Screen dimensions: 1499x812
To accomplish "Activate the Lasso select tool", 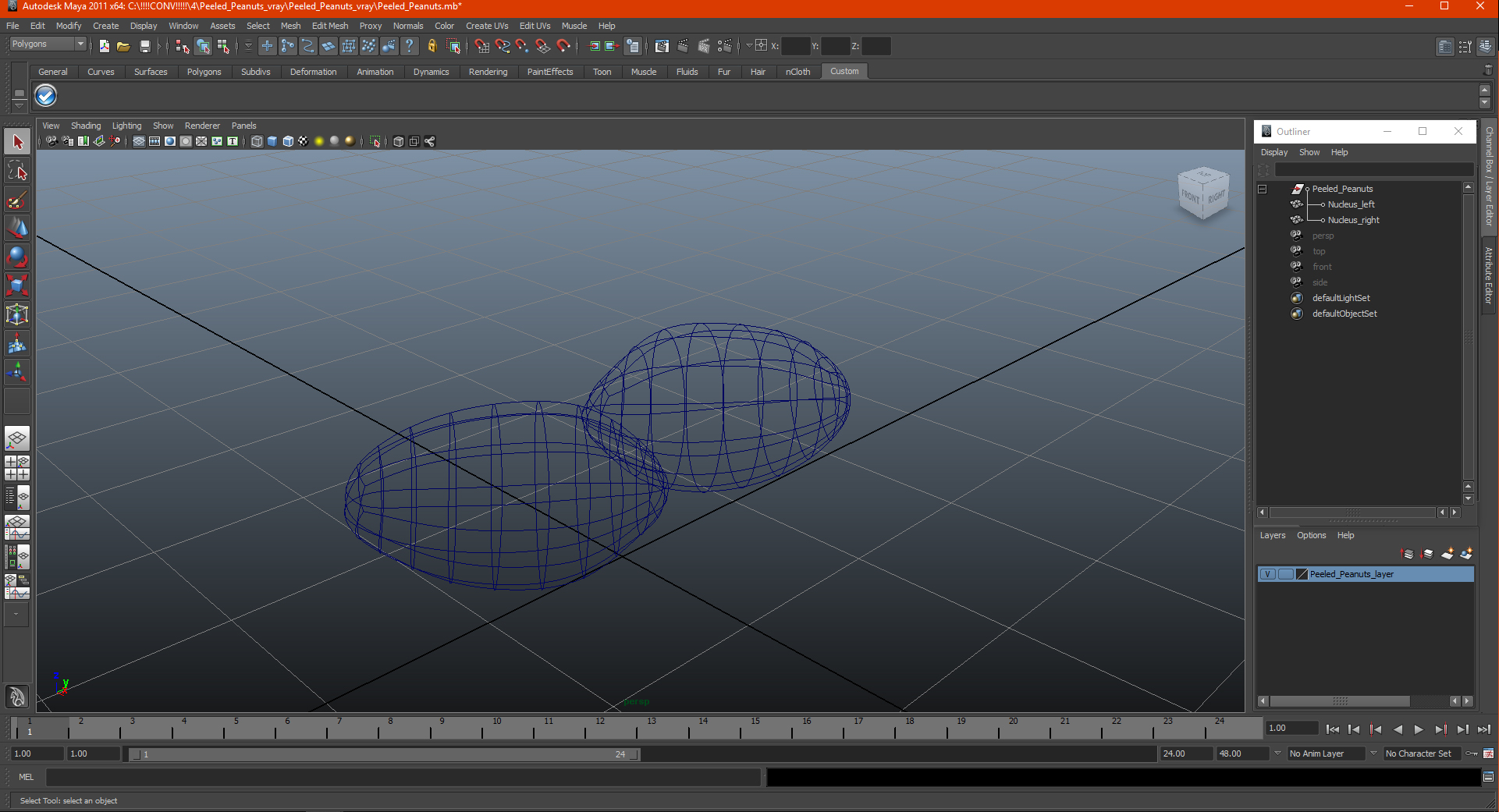I will point(17,171).
